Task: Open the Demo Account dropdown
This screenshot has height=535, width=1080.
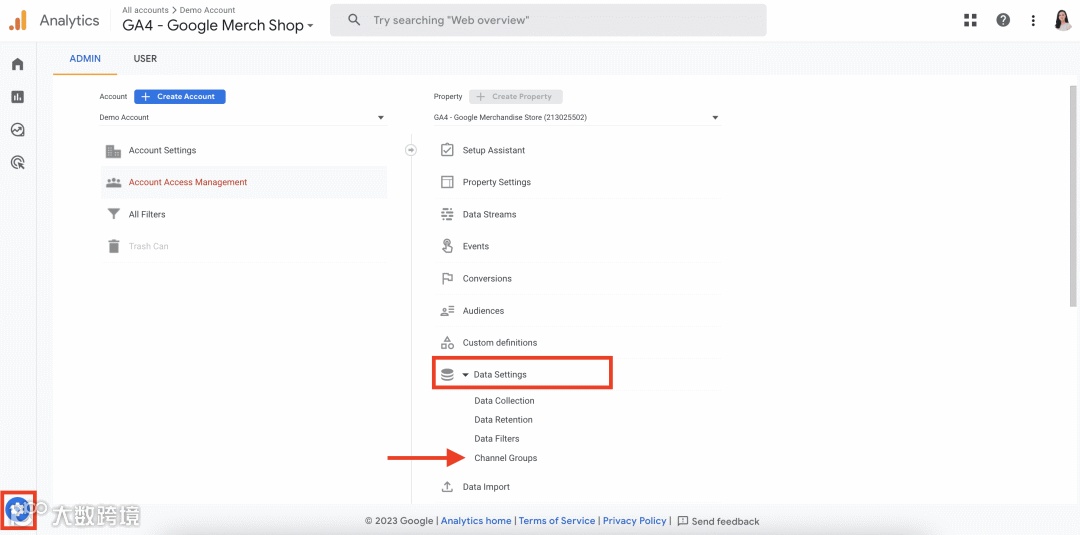Action: click(242, 118)
